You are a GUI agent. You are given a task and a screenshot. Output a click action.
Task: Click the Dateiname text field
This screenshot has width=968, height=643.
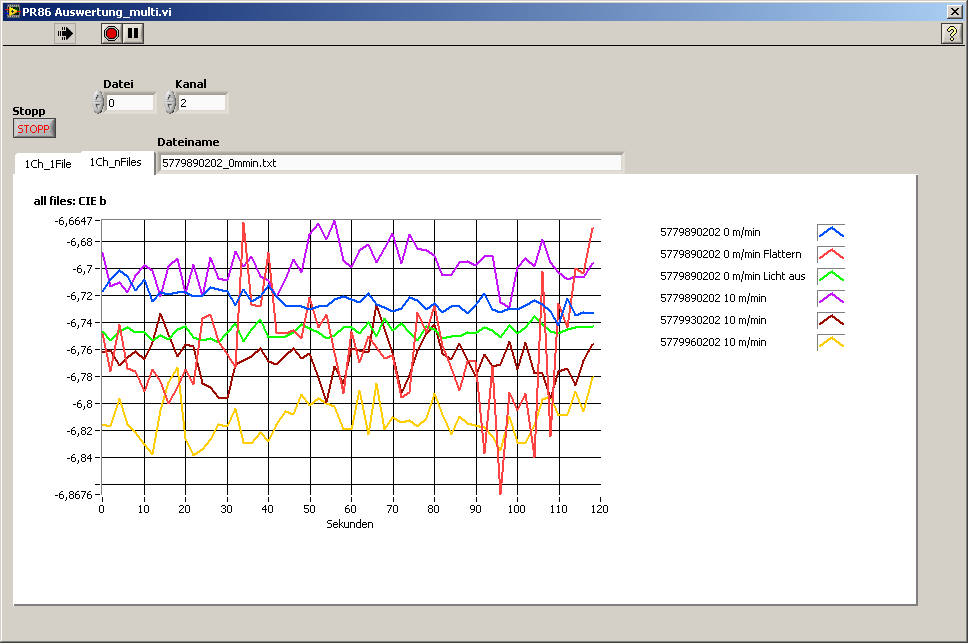(x=391, y=163)
